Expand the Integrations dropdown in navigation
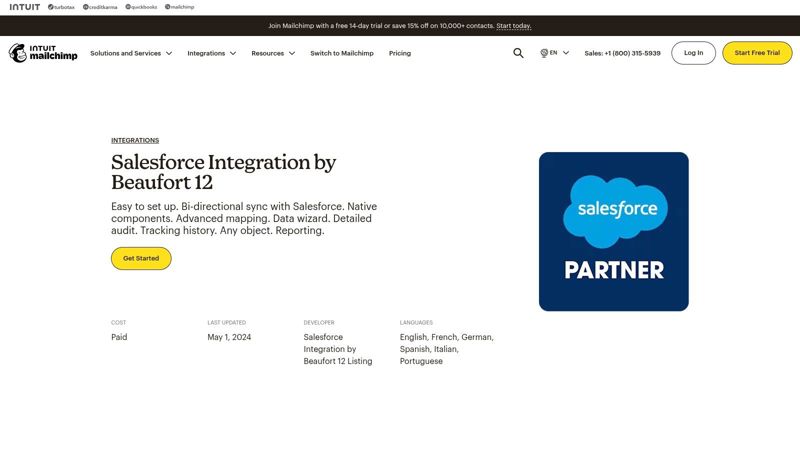 211,53
